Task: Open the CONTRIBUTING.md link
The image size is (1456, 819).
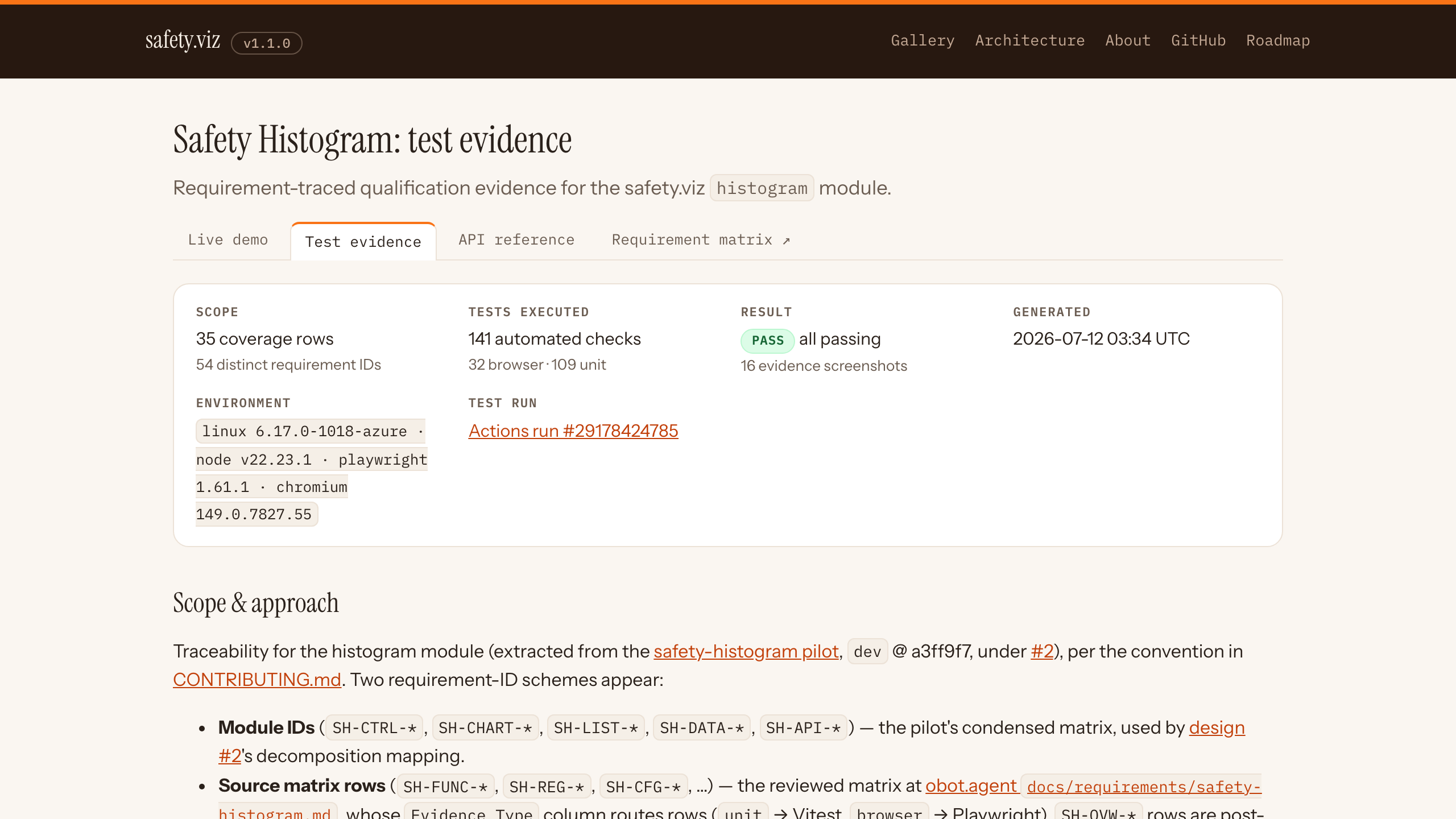Action: pos(257,680)
